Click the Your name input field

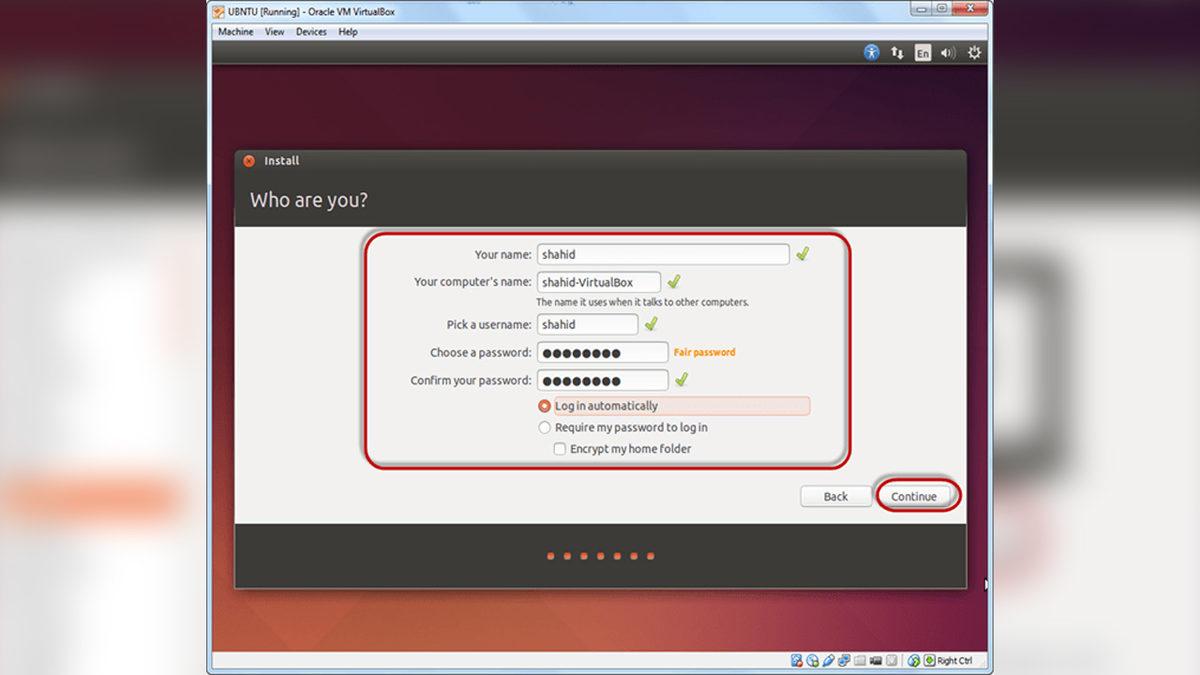(x=663, y=254)
